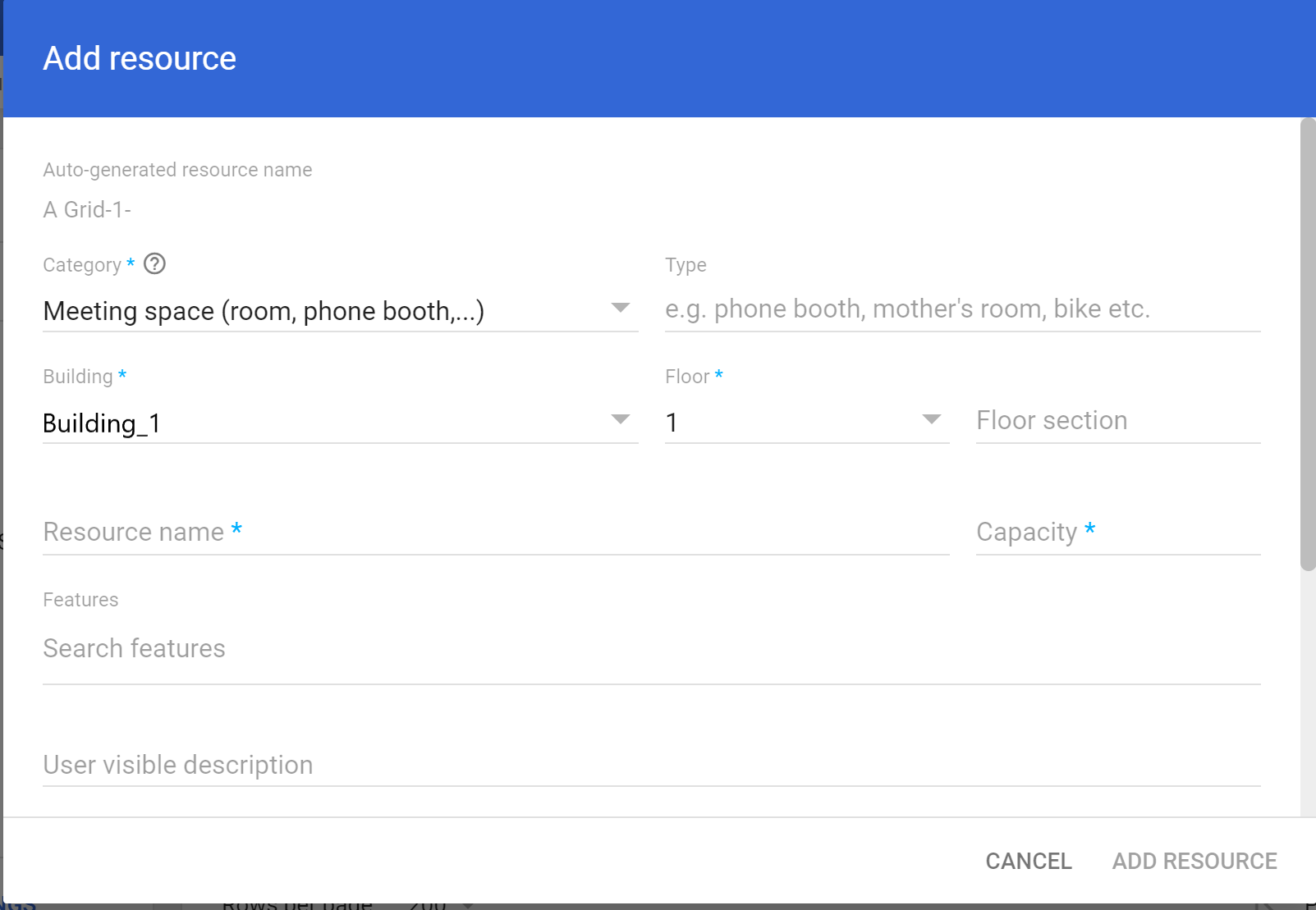Screen dimensions: 1316x910
Task: Expand the Category dropdown arrow
Action: (620, 309)
